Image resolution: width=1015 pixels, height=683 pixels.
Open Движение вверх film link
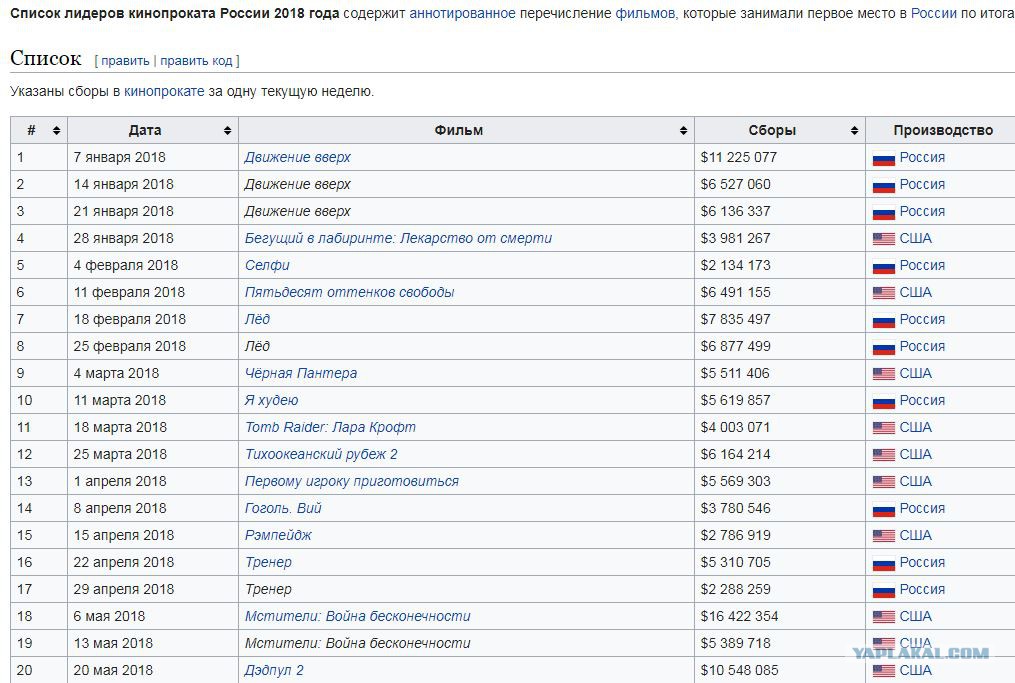click(297, 157)
